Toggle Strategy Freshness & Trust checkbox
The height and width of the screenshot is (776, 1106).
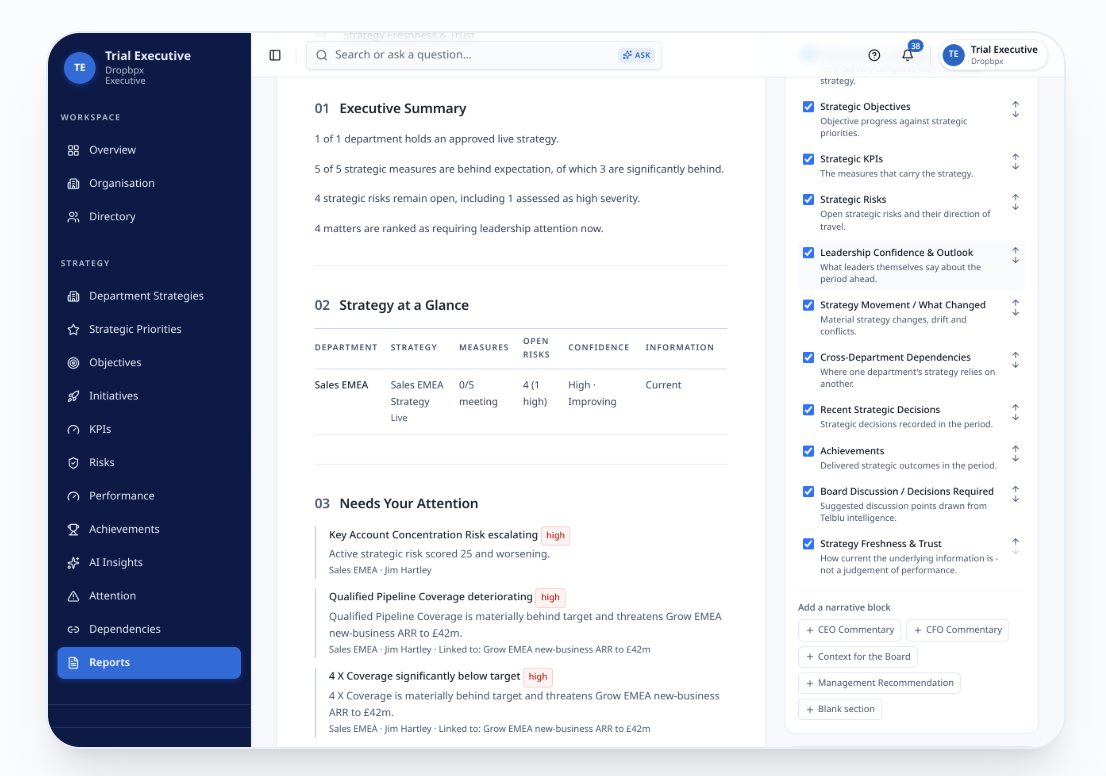pos(808,544)
